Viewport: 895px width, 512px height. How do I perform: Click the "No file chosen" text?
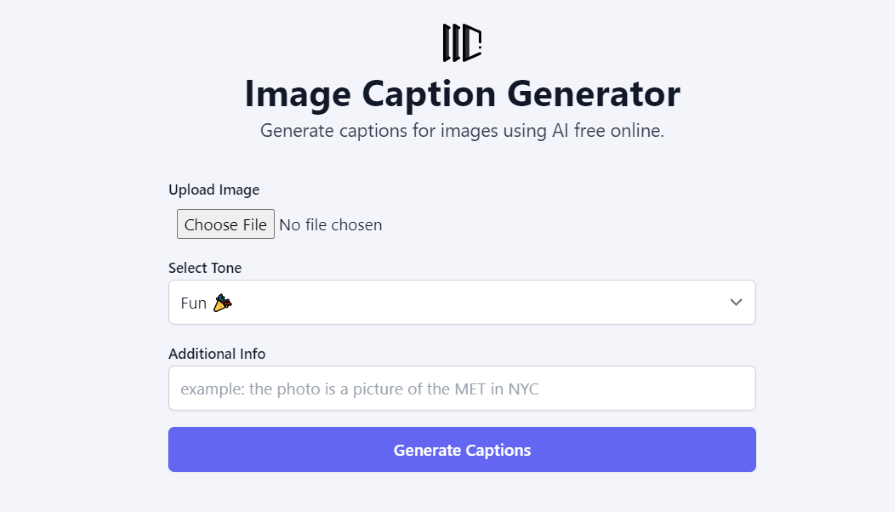[x=330, y=225]
